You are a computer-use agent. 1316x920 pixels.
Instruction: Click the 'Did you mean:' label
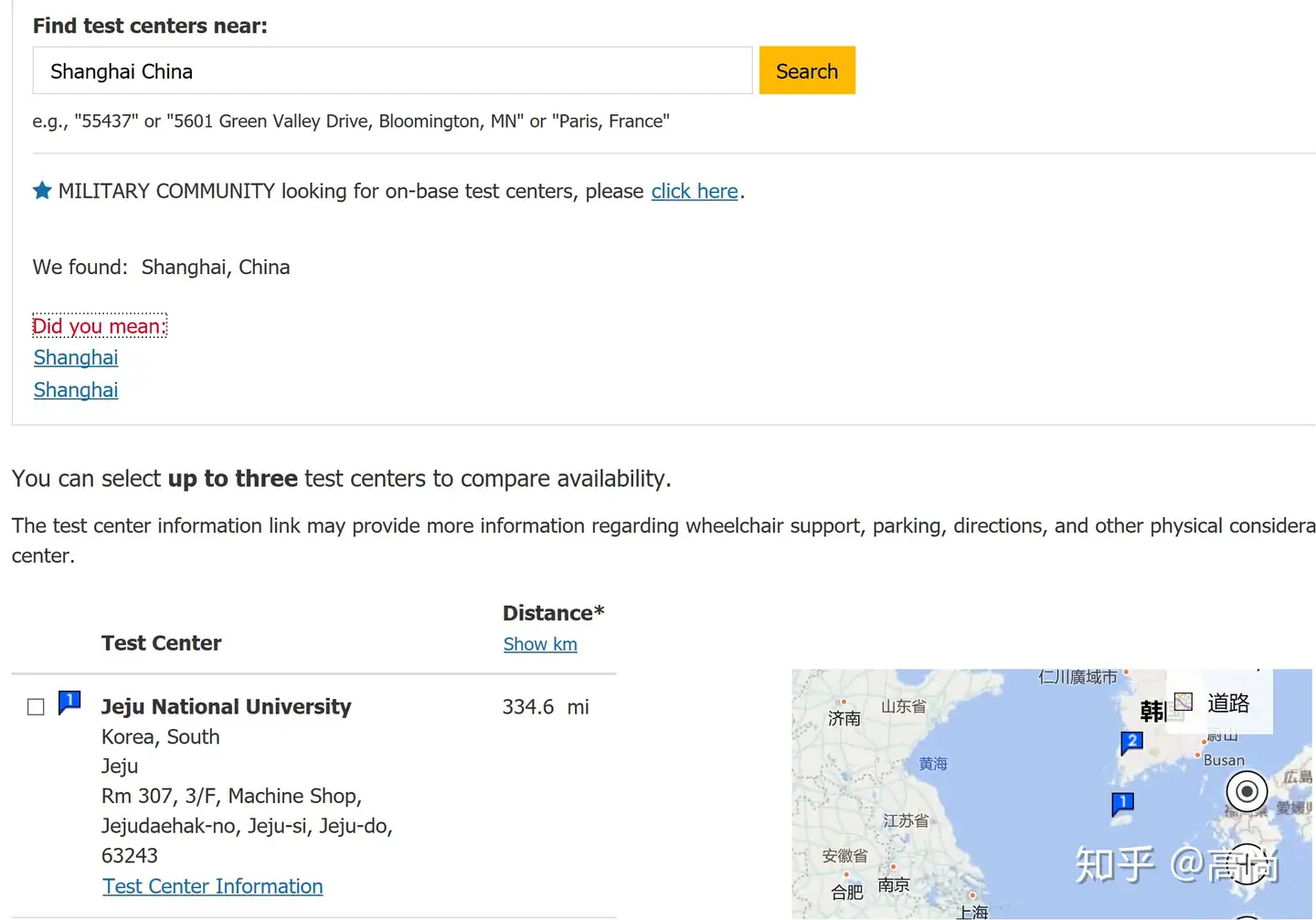tap(100, 326)
